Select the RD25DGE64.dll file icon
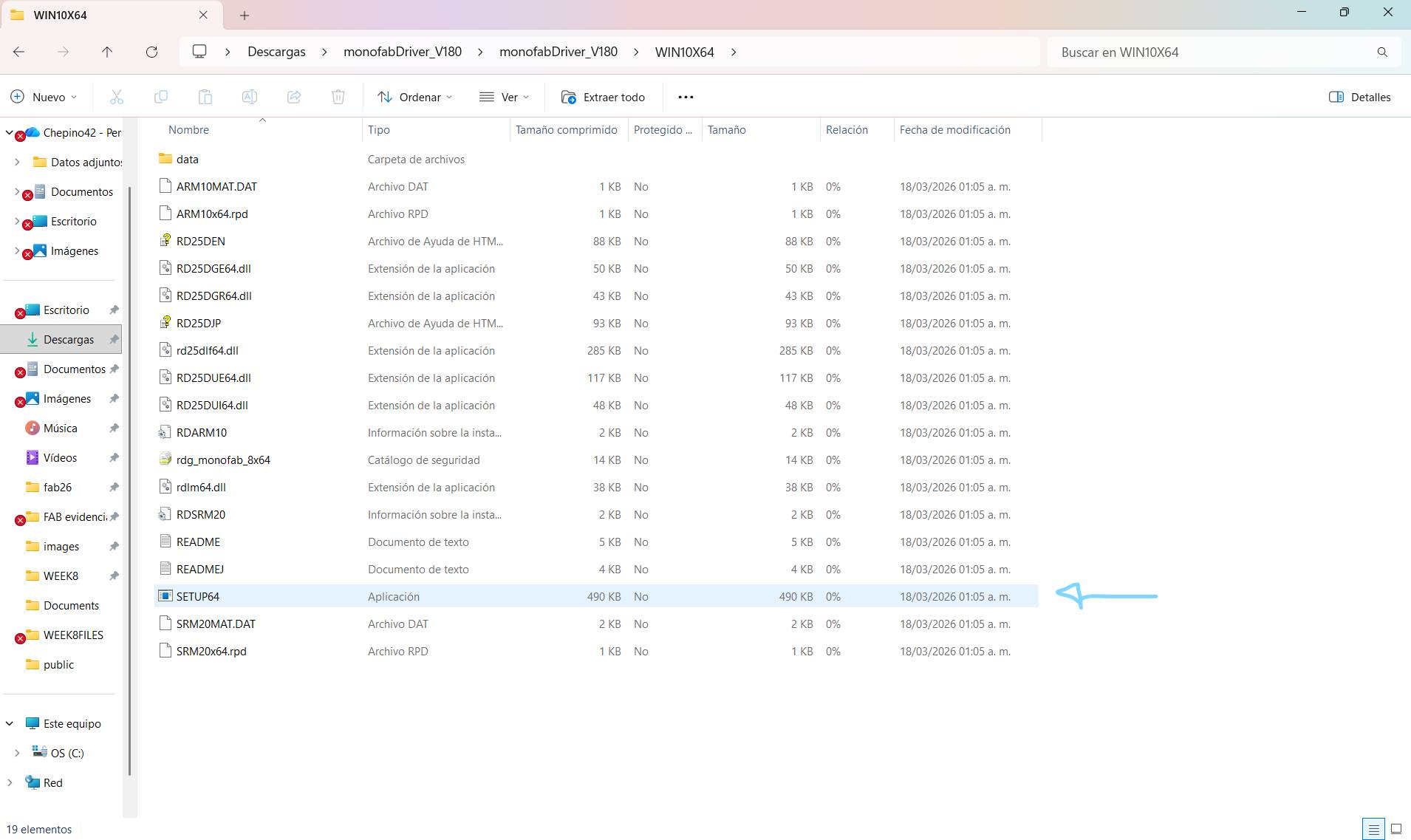This screenshot has width=1411, height=840. pyautogui.click(x=165, y=268)
